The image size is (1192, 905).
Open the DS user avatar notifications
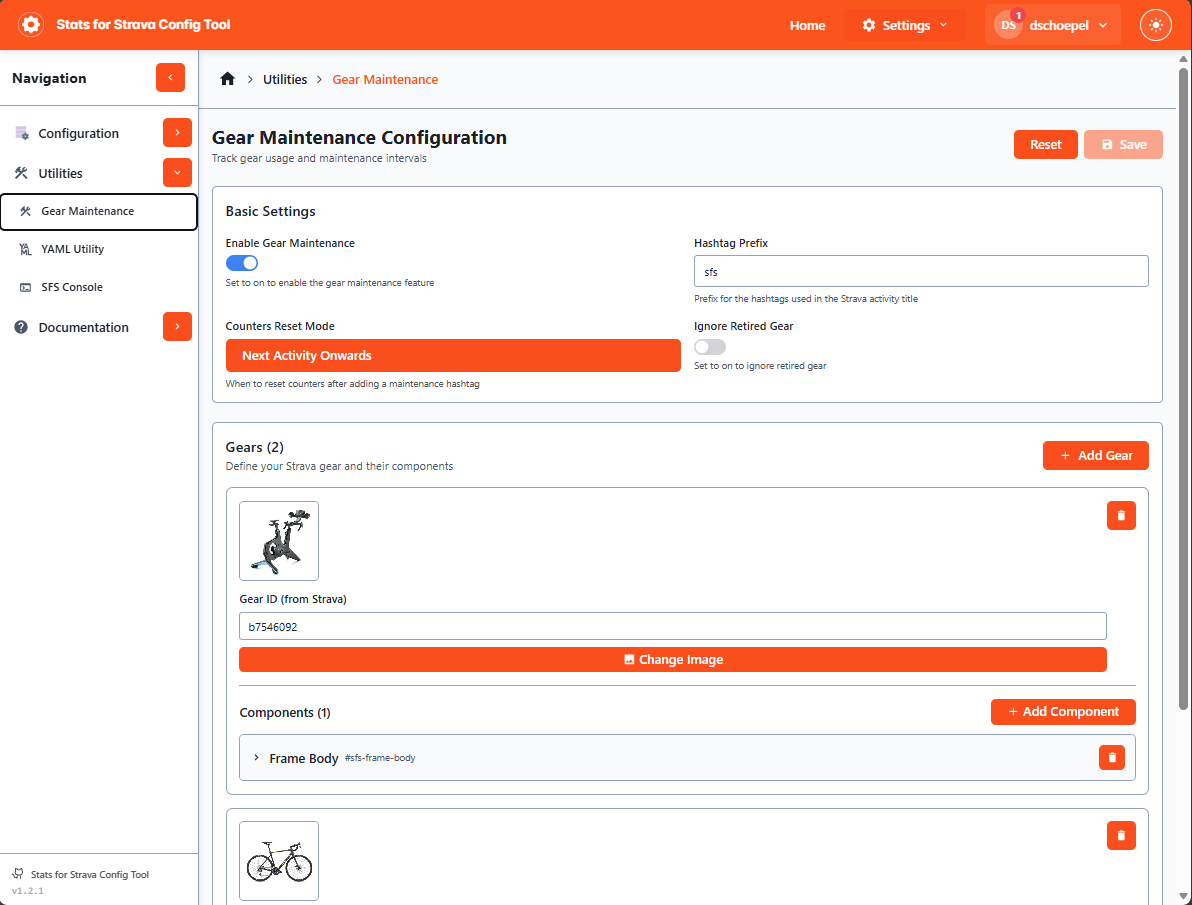click(x=1008, y=25)
